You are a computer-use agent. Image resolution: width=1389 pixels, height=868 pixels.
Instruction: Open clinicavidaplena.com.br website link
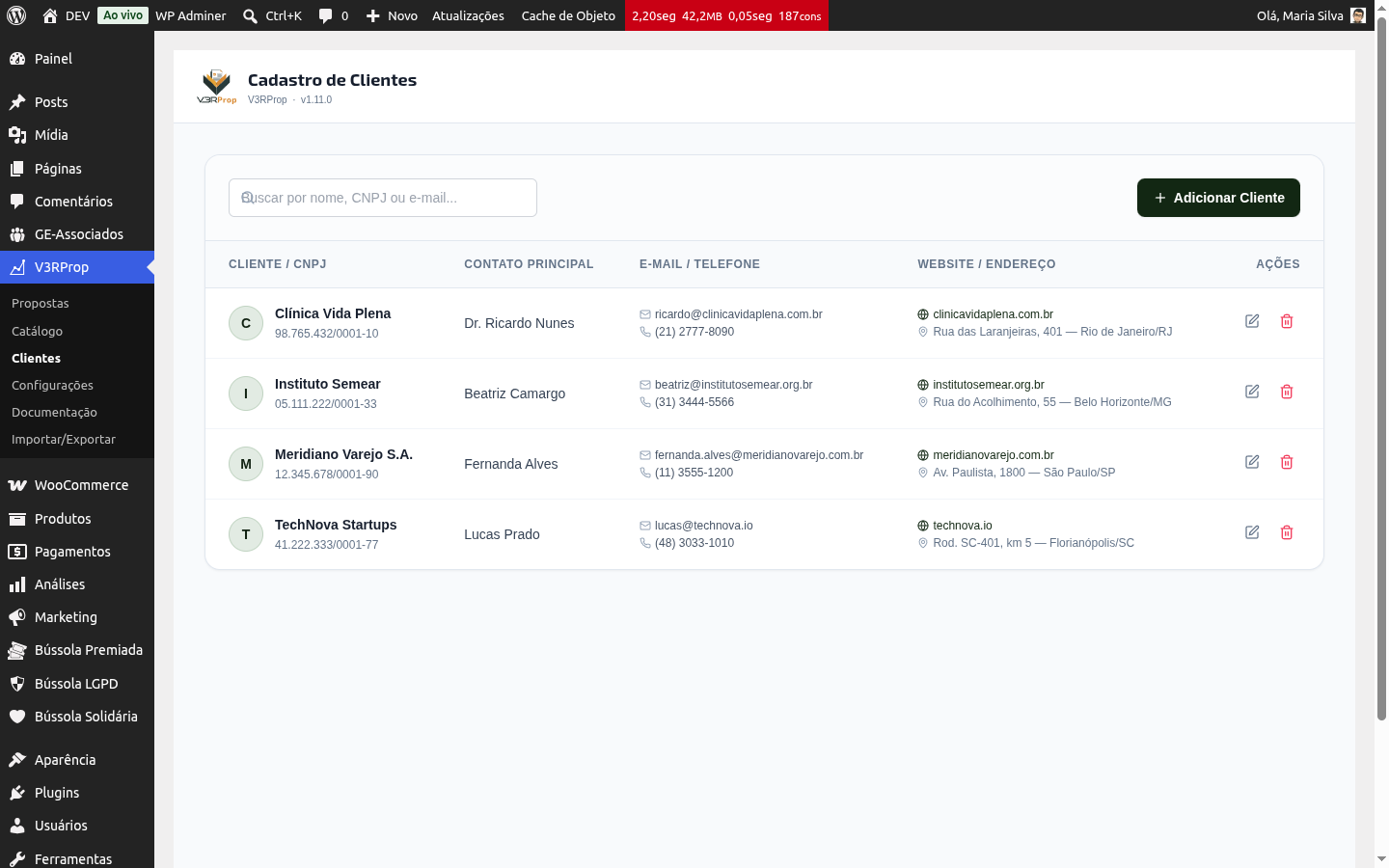(x=993, y=314)
